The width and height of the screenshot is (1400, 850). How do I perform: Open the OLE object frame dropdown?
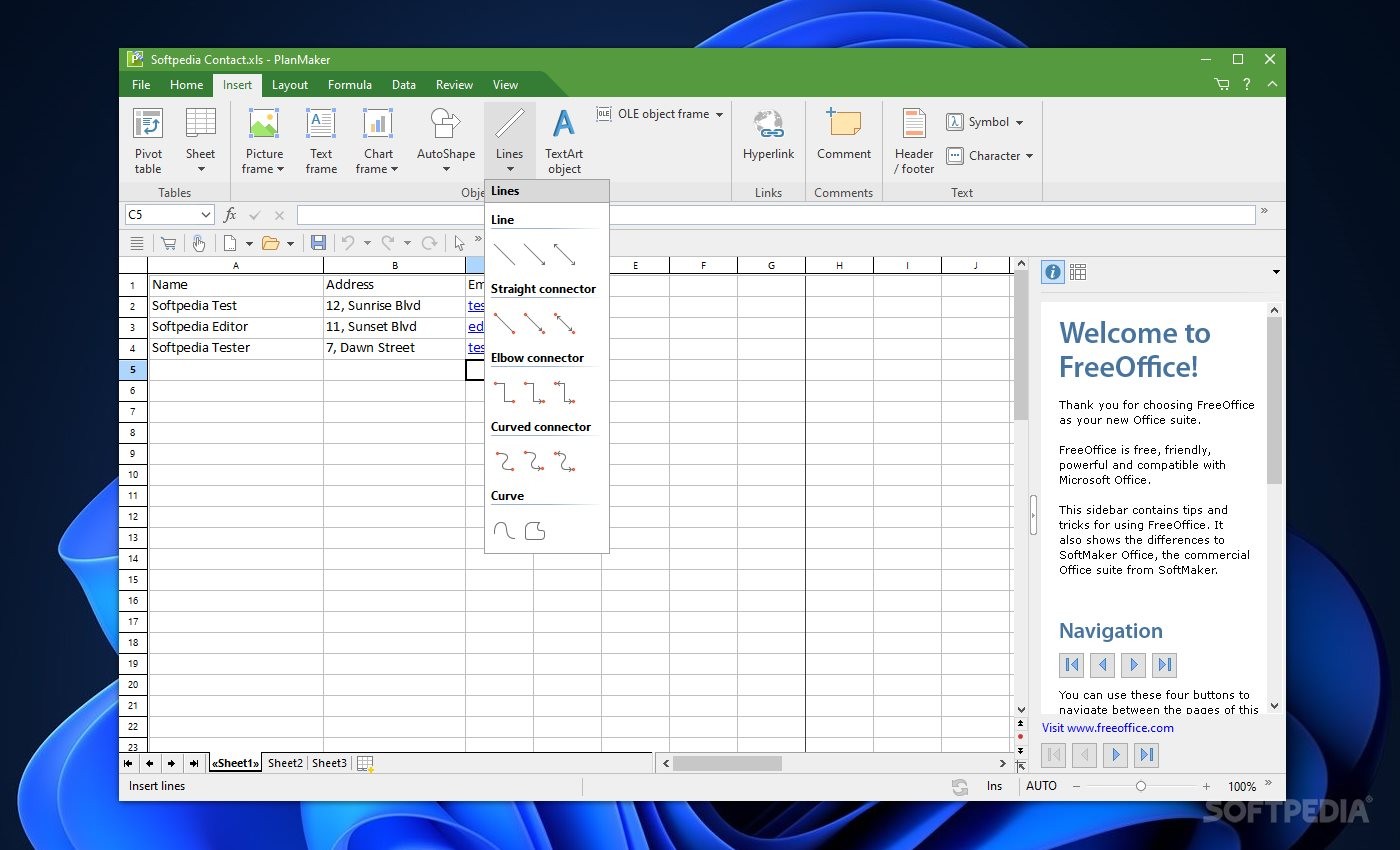coord(718,115)
